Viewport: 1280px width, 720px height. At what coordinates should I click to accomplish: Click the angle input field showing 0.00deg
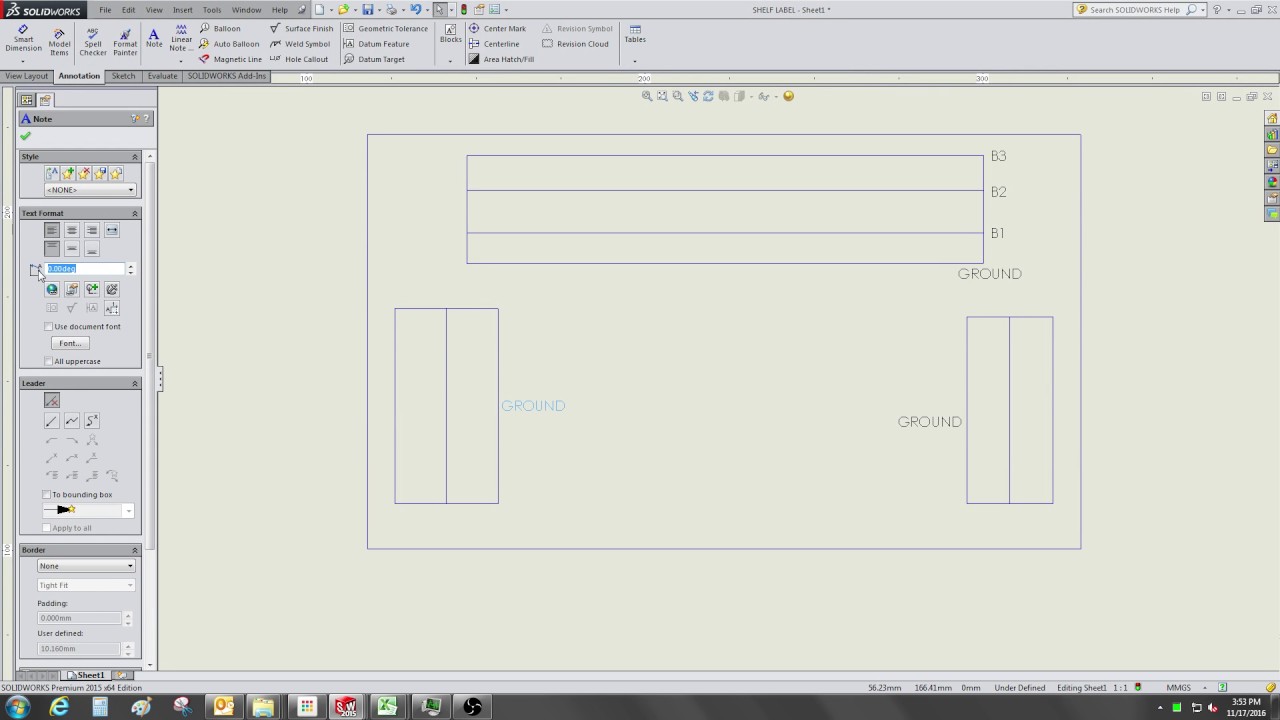click(85, 269)
